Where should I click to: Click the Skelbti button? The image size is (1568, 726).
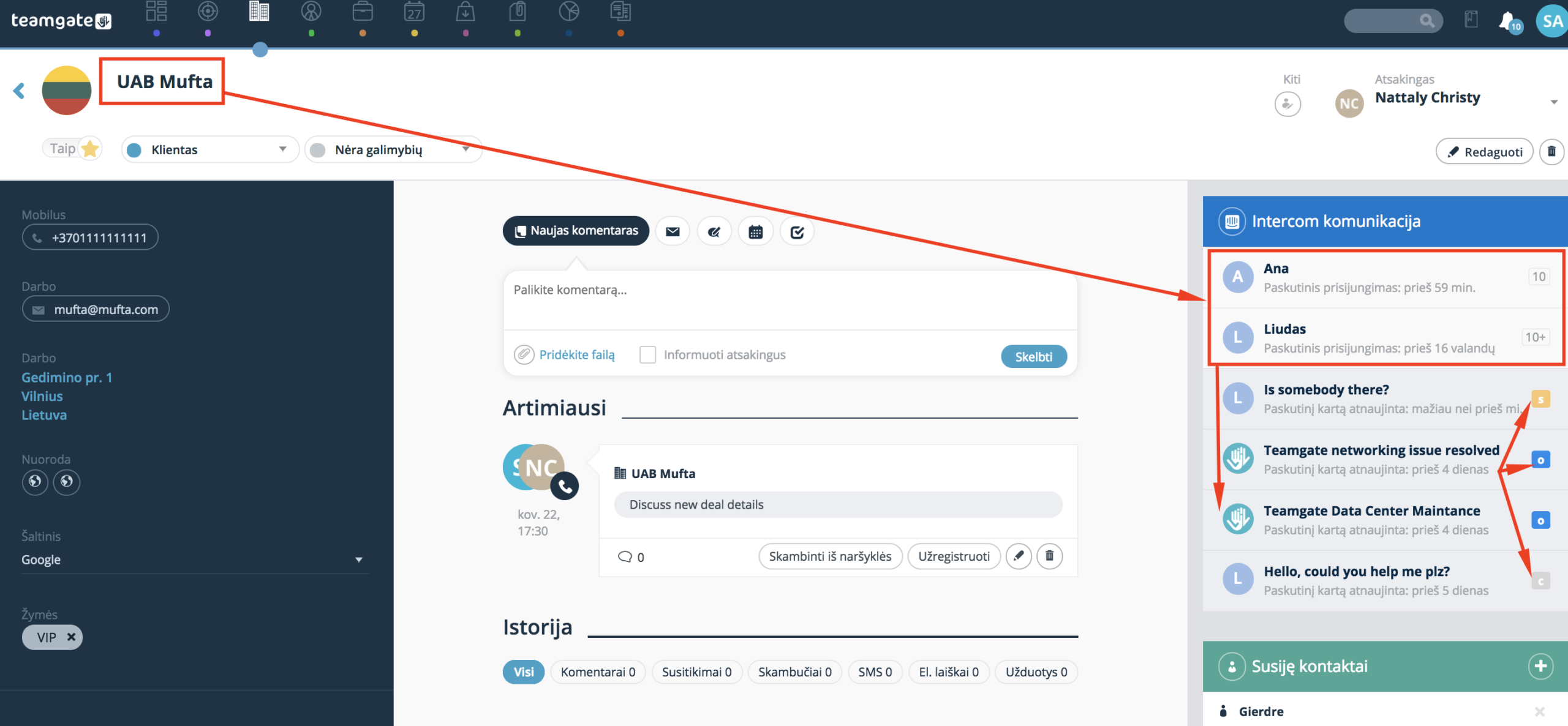click(1034, 356)
